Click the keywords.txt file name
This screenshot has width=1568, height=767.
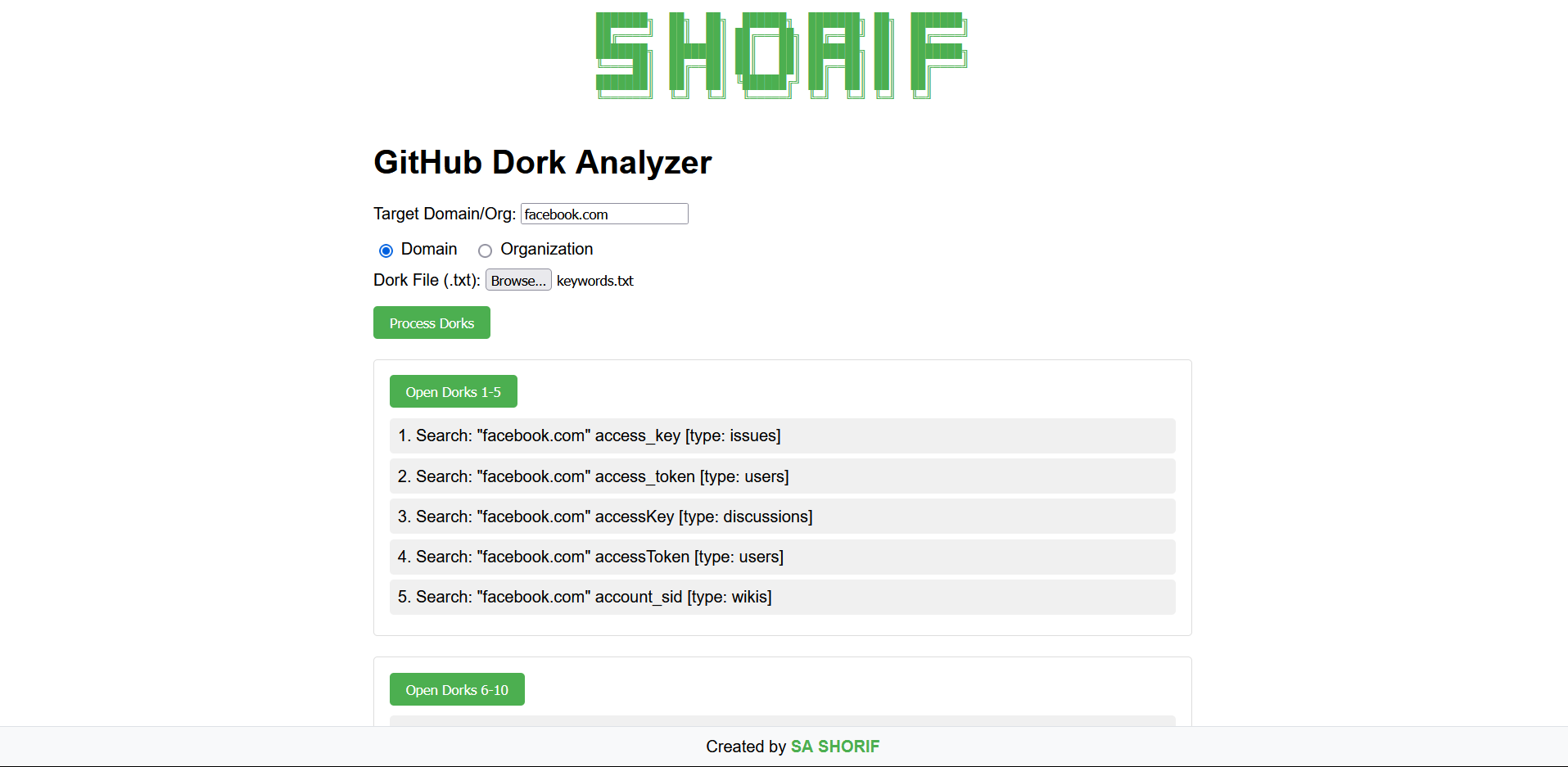point(595,281)
